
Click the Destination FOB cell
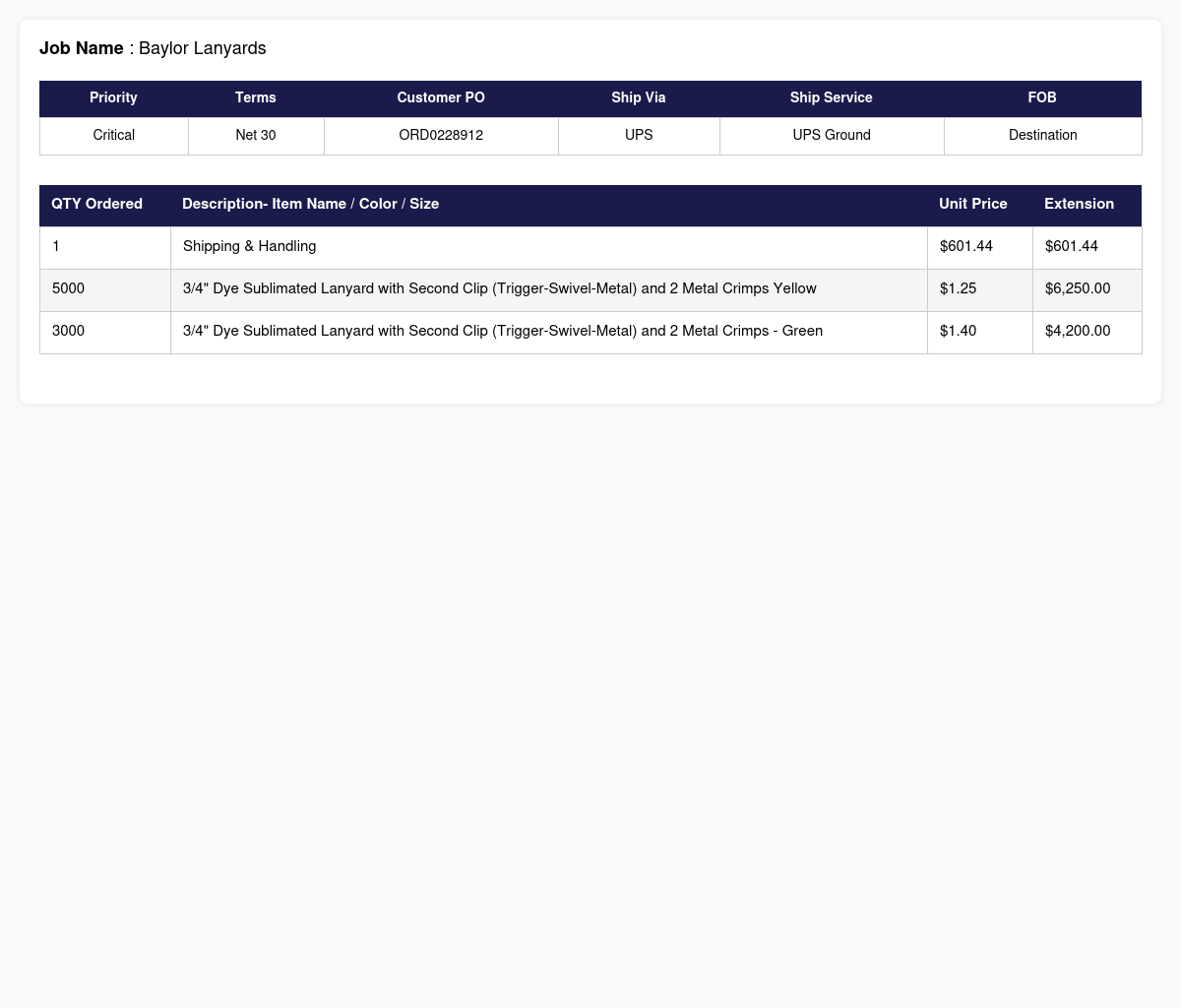click(x=1042, y=136)
